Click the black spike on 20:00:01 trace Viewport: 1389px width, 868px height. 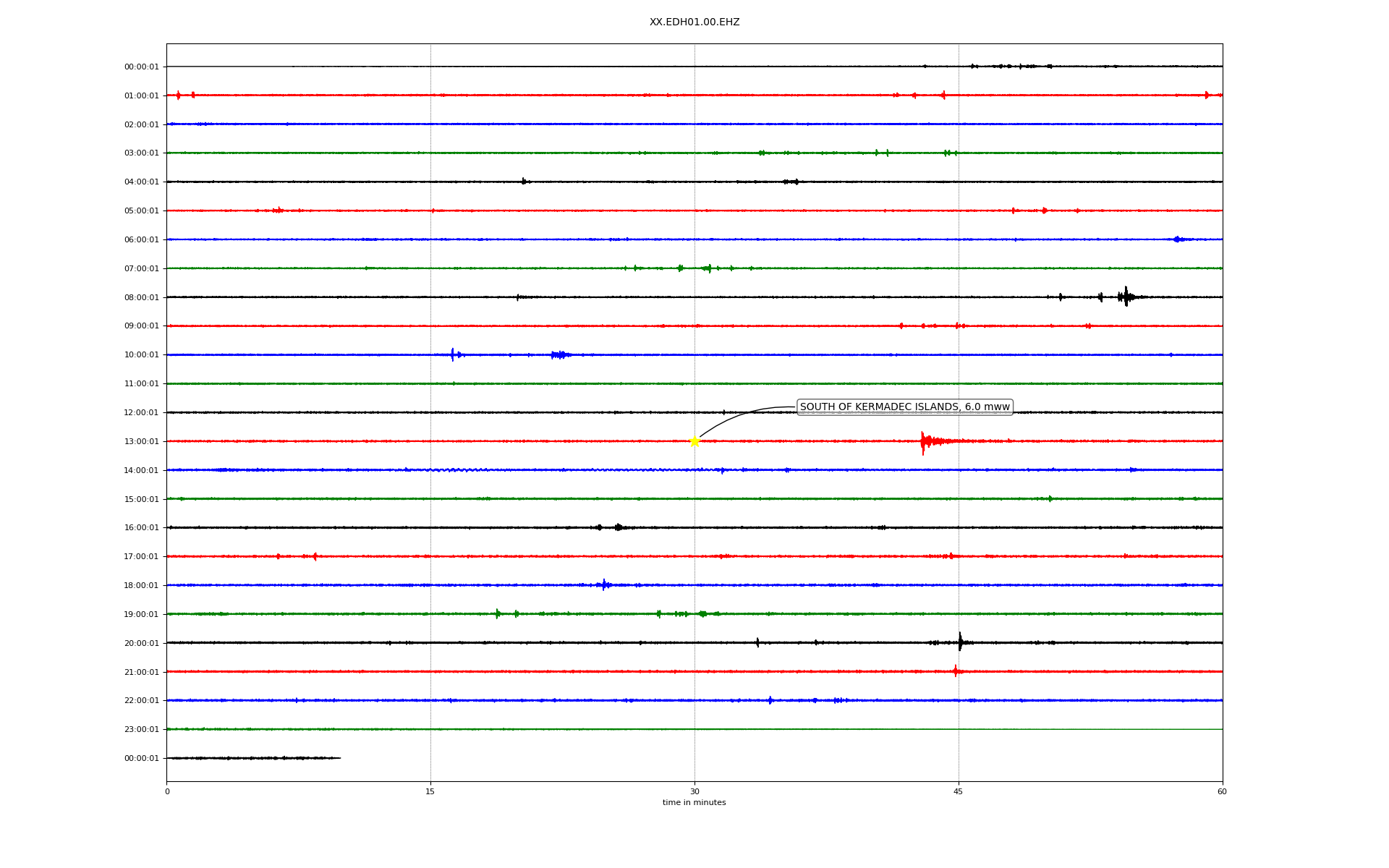pyautogui.click(x=960, y=642)
